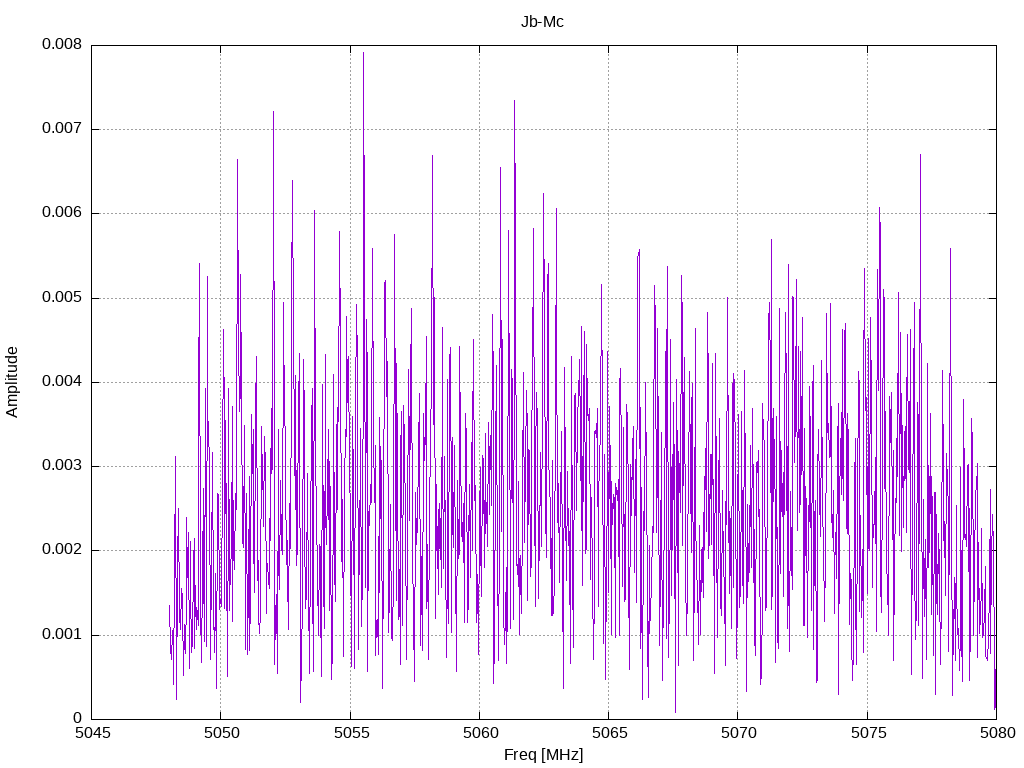This screenshot has width=1024, height=768.
Task: Click the x-axis tick label 5055
Action: (351, 733)
